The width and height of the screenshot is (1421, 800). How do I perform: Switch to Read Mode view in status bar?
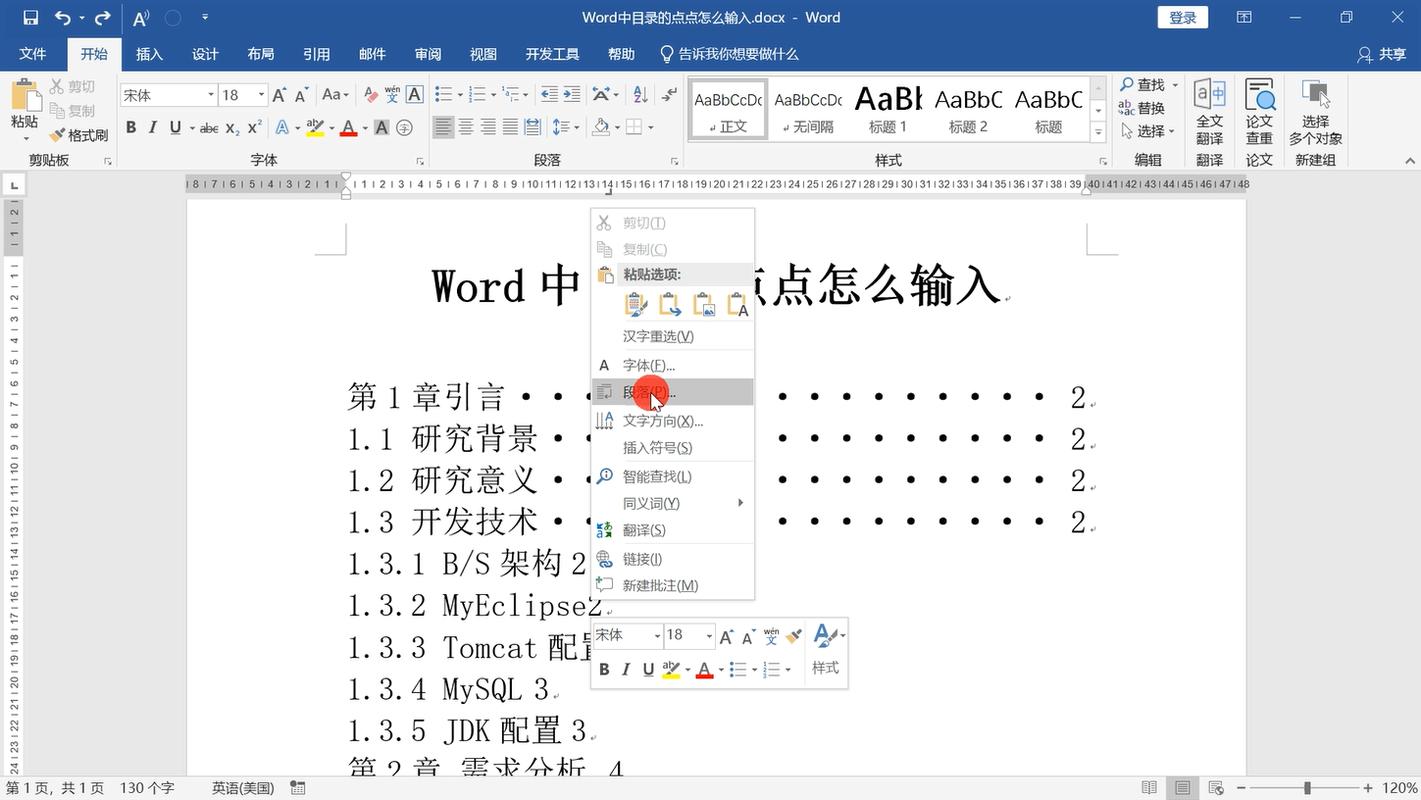pyautogui.click(x=1150, y=788)
